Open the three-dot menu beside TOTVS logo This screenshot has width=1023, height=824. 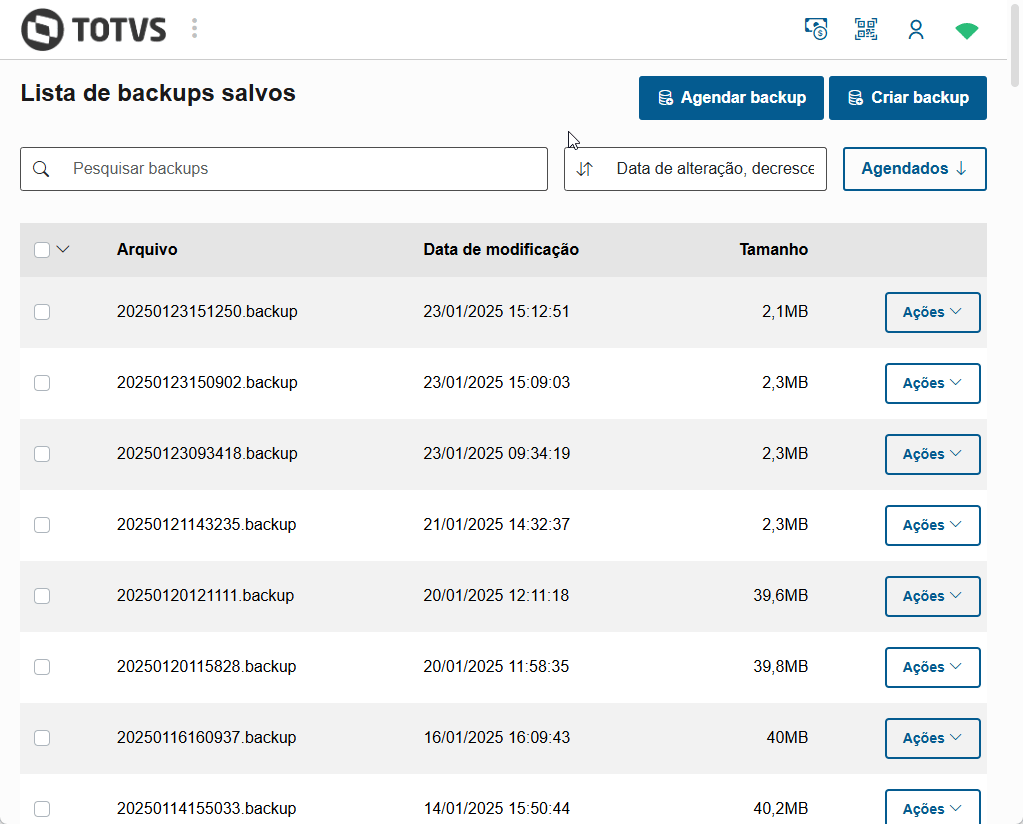coord(194,29)
